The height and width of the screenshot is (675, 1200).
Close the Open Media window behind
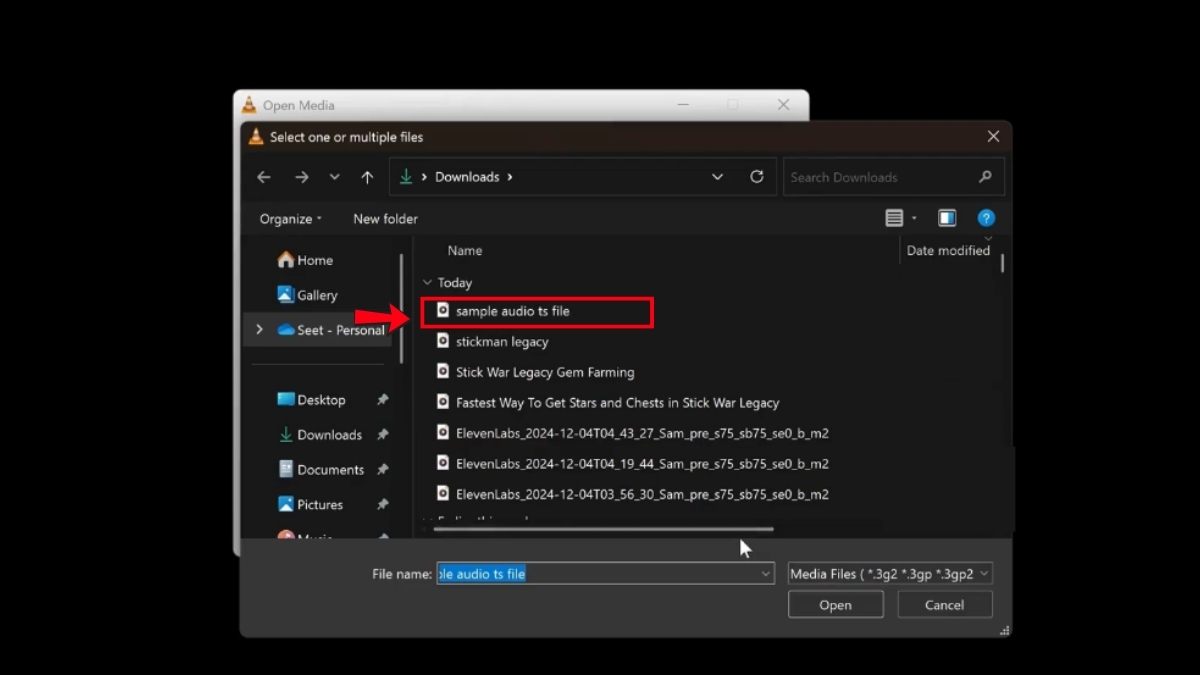[x=784, y=105]
